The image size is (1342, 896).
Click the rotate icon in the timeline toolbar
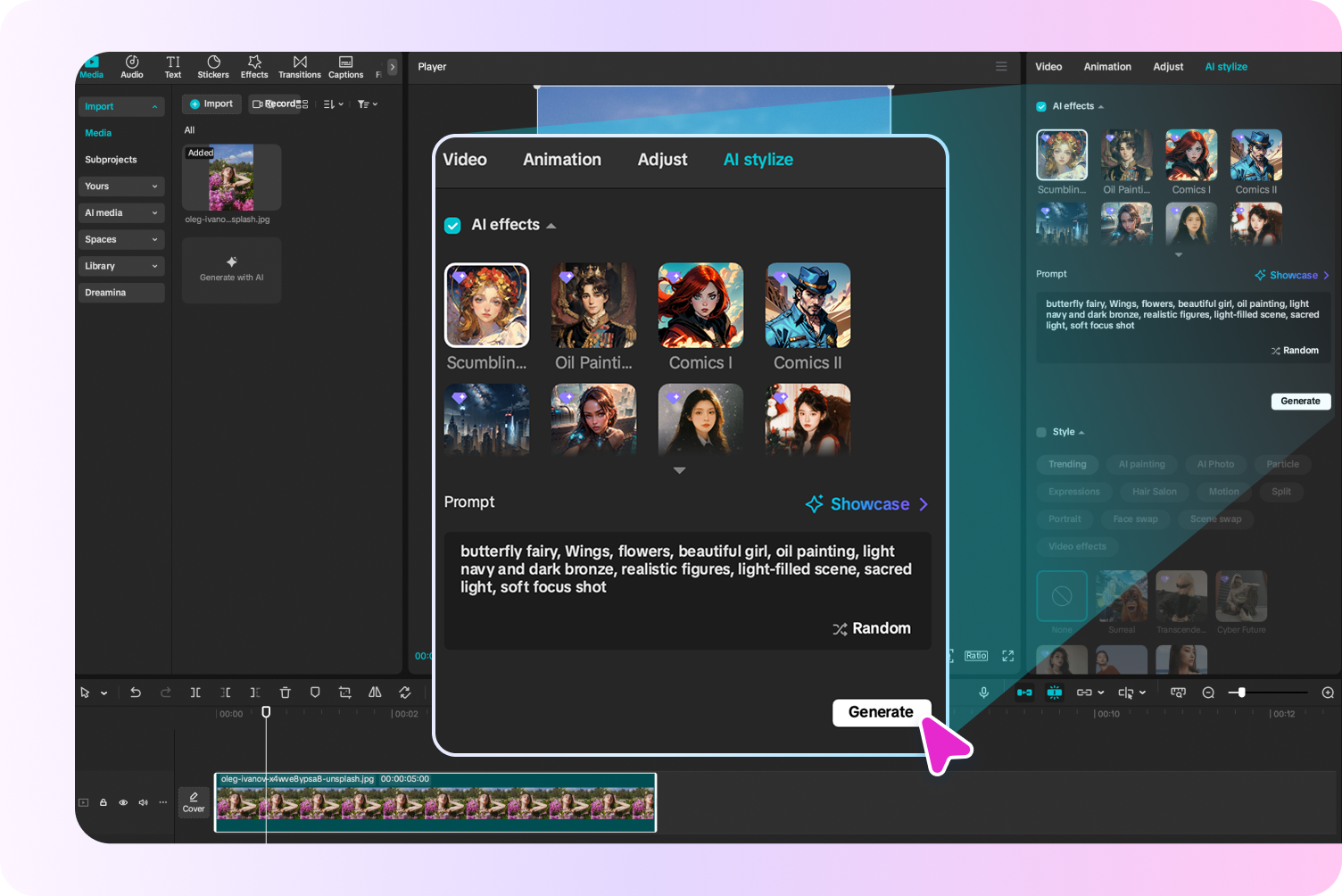click(405, 693)
